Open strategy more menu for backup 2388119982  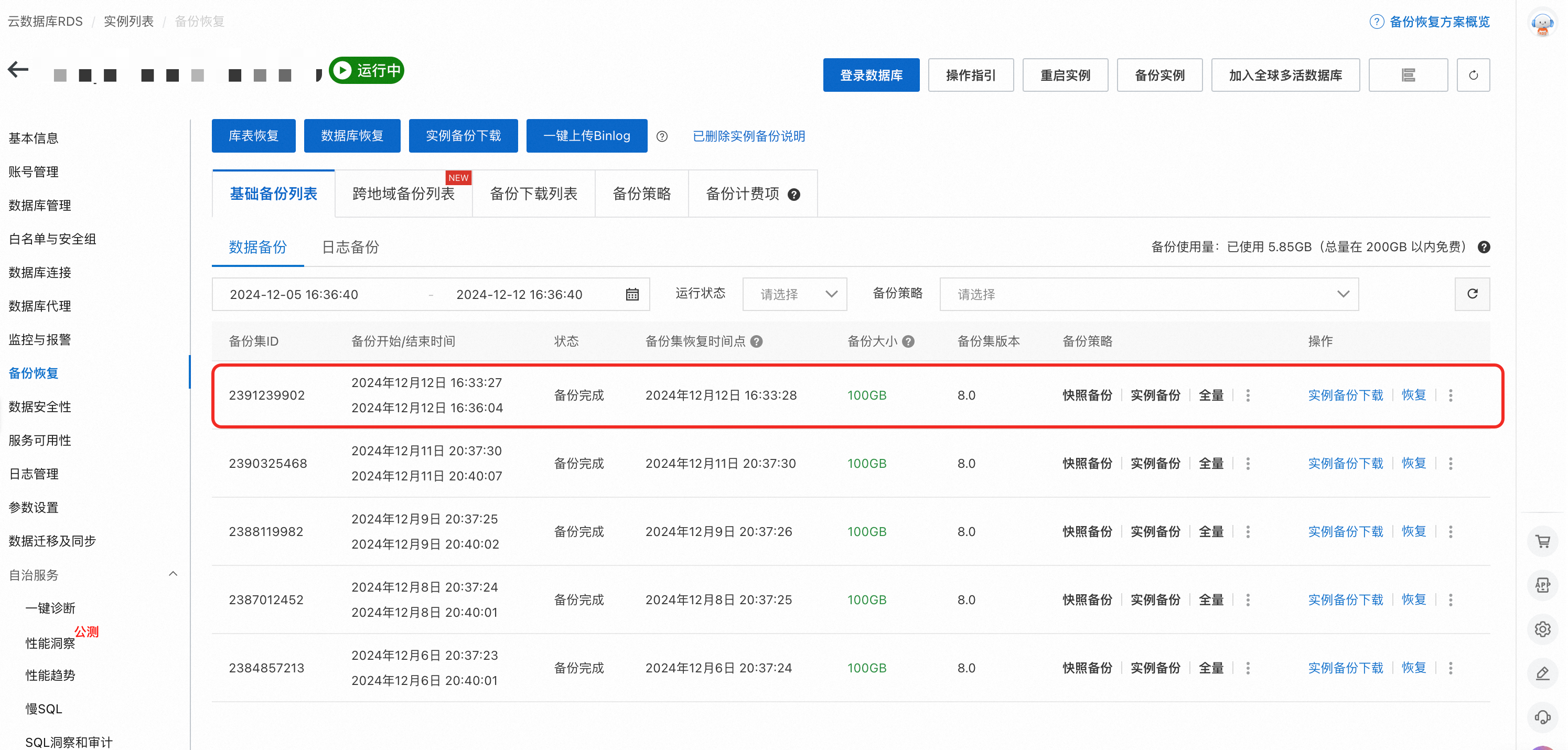(x=1248, y=532)
